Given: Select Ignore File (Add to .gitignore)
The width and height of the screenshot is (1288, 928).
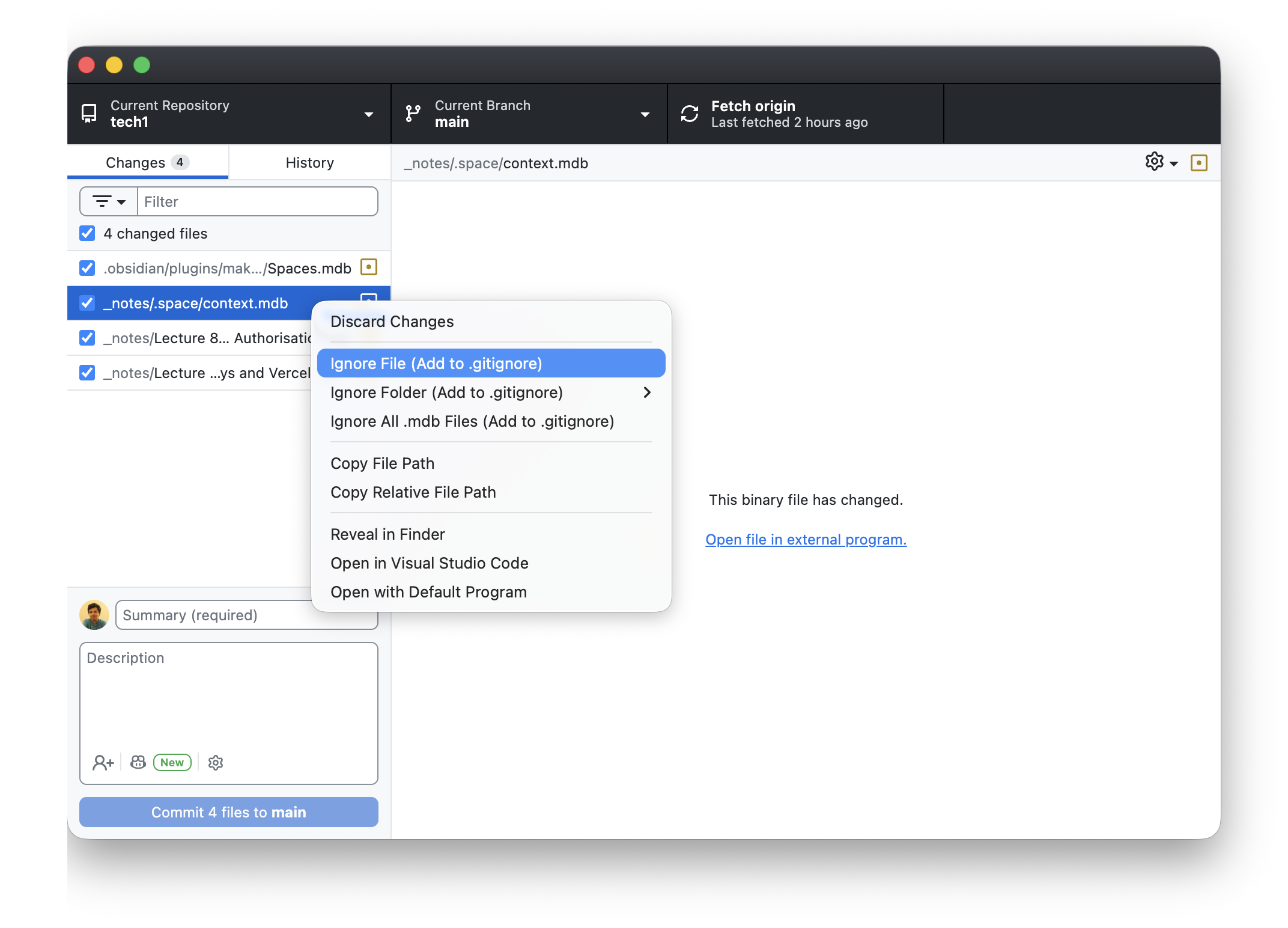Looking at the screenshot, I should (x=491, y=363).
